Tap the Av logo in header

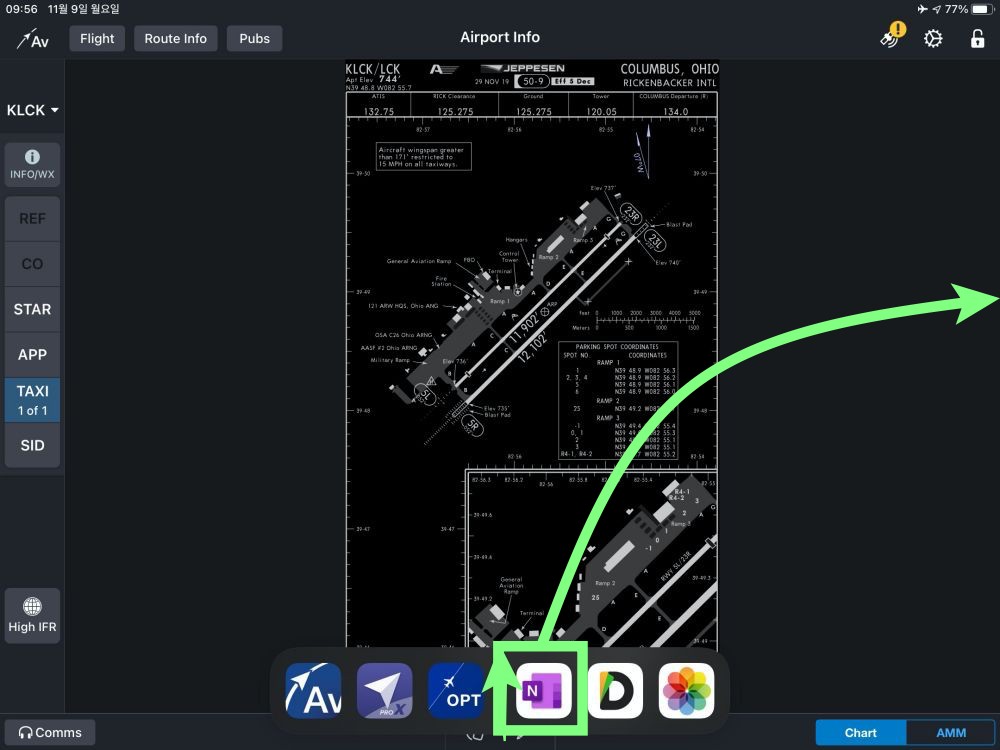click(32, 39)
